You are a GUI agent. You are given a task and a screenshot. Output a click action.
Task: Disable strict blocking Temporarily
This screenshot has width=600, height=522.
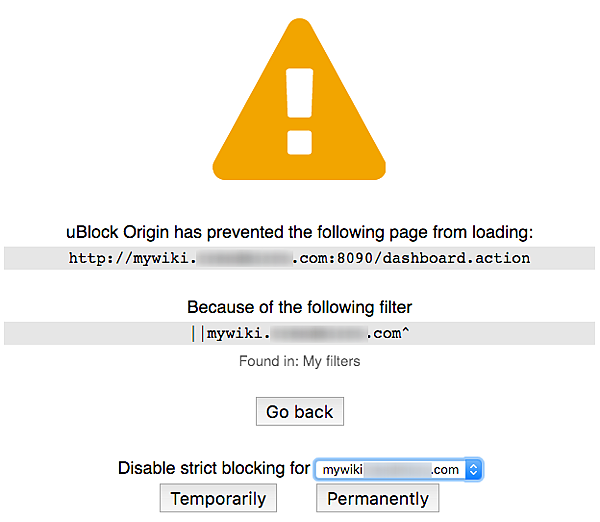point(218,498)
